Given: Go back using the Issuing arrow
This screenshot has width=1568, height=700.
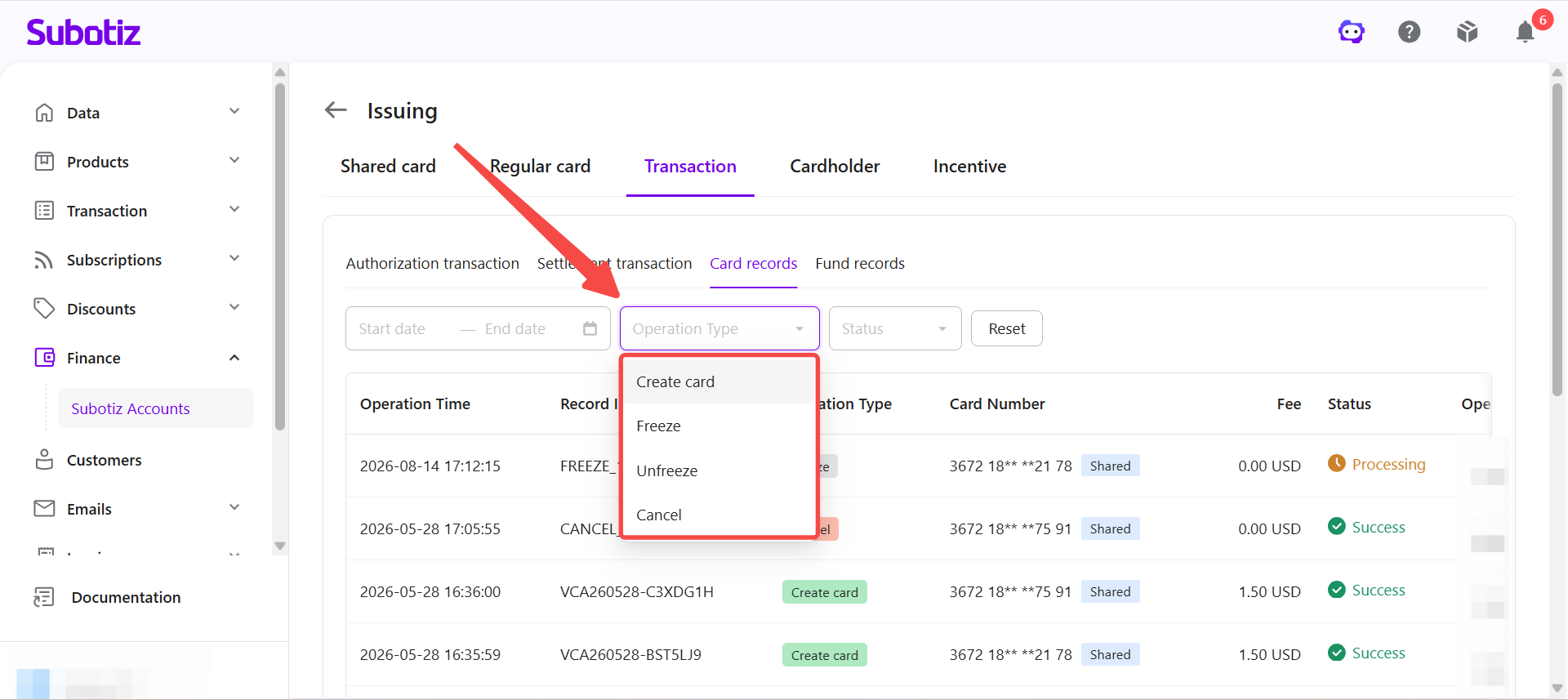Looking at the screenshot, I should [336, 109].
